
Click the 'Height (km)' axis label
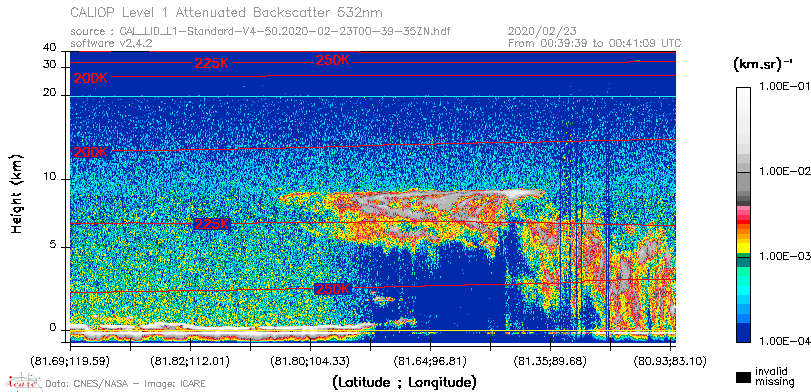17,193
